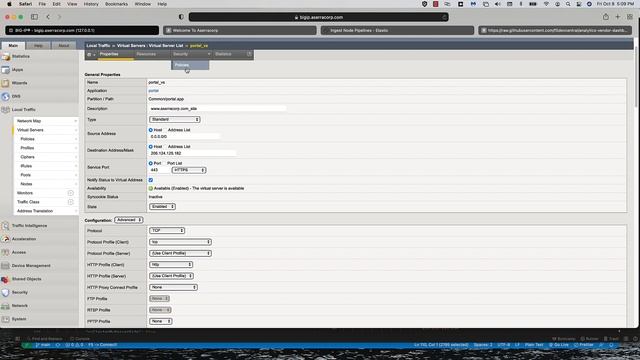The width and height of the screenshot is (640, 360).
Task: Select Host radio for Source Address
Action: tap(151, 130)
